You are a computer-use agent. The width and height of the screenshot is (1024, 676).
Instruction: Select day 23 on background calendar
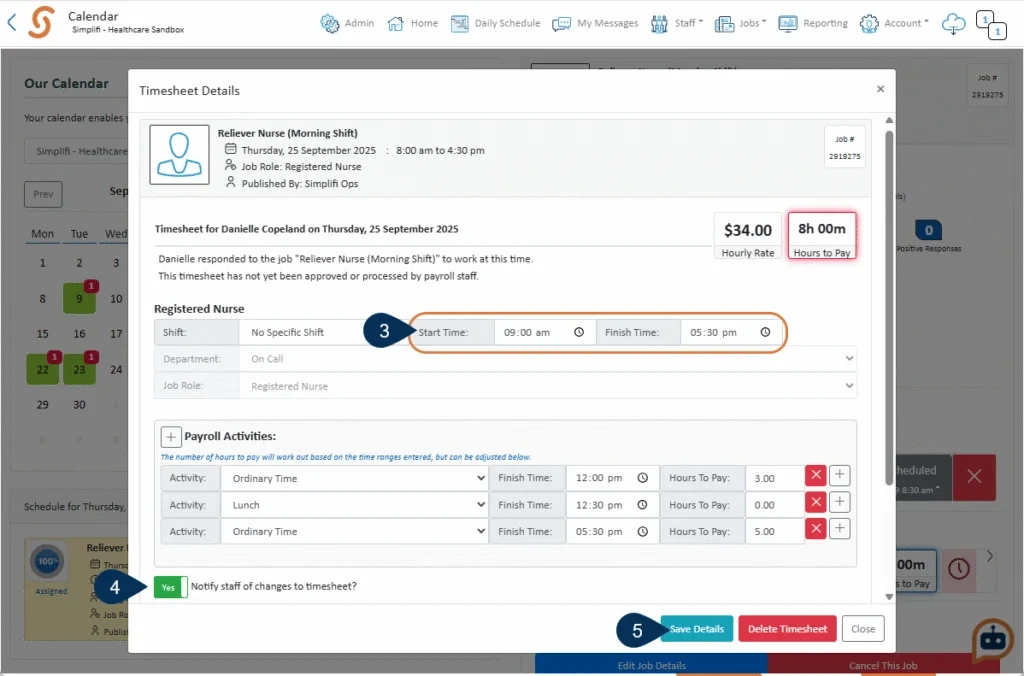(79, 370)
